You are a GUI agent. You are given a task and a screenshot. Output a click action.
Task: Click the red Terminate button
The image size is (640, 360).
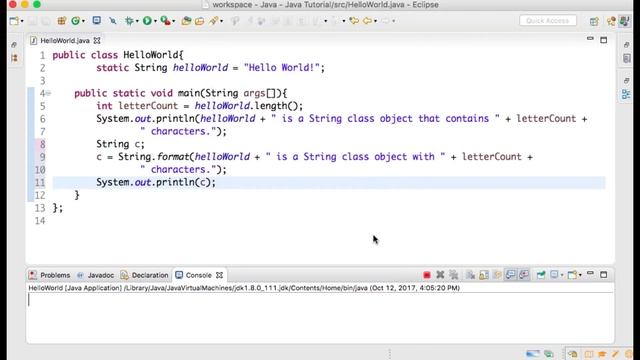tap(427, 275)
